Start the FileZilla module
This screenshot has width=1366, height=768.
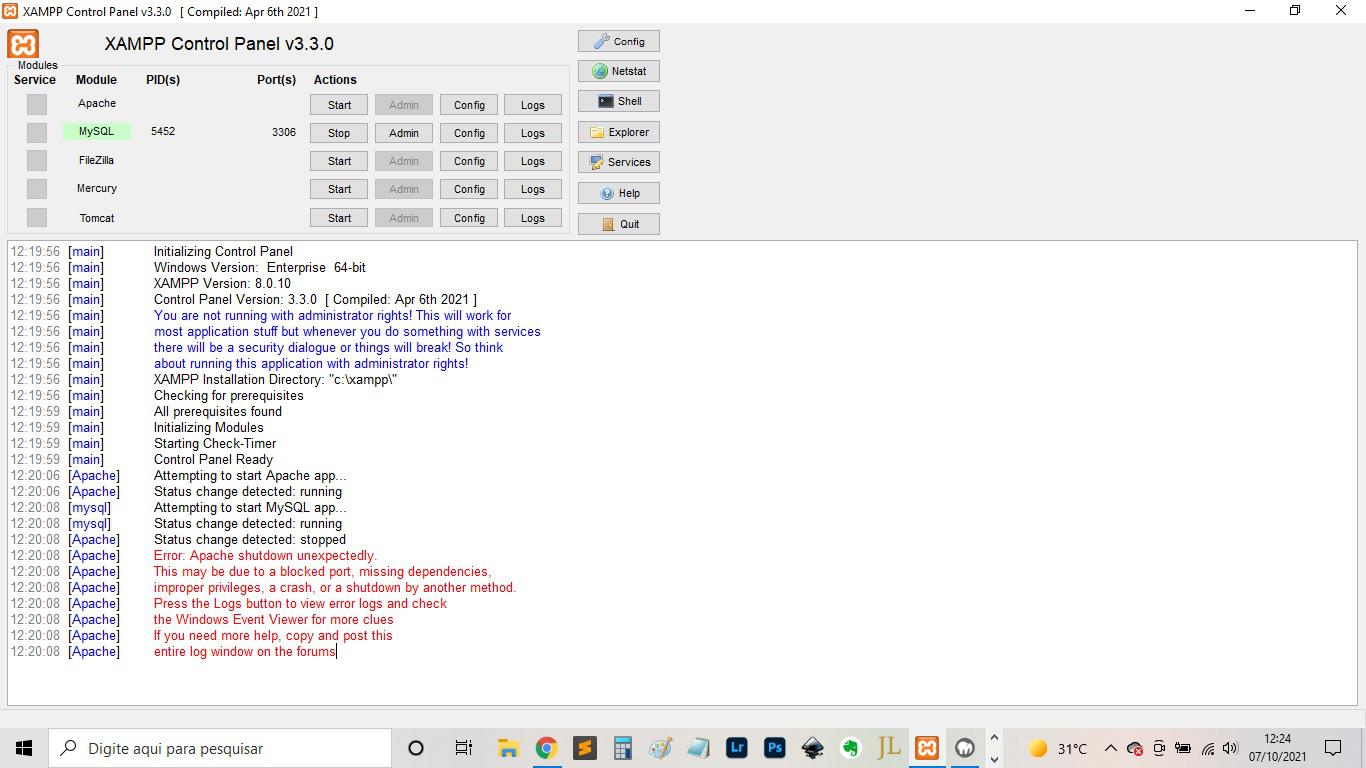[339, 161]
